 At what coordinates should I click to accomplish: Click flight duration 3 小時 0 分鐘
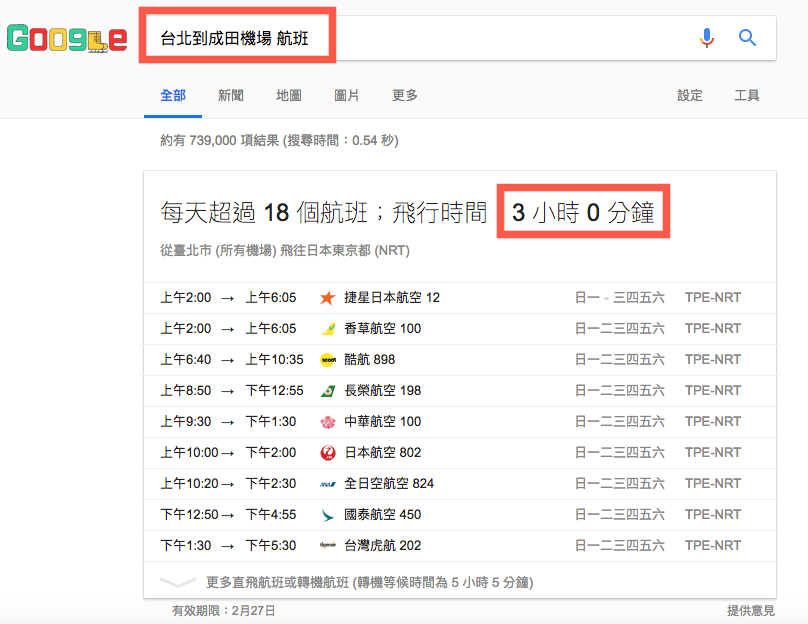pyautogui.click(x=583, y=212)
